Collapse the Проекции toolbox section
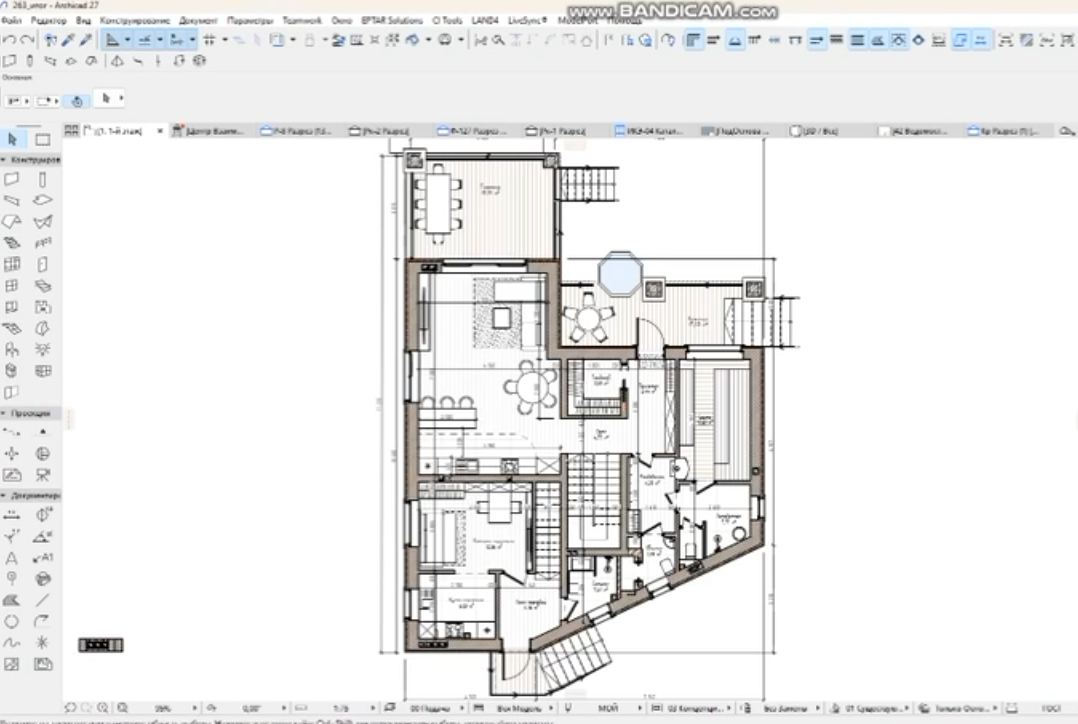Screen dimensions: 1078x724 (x=4, y=412)
